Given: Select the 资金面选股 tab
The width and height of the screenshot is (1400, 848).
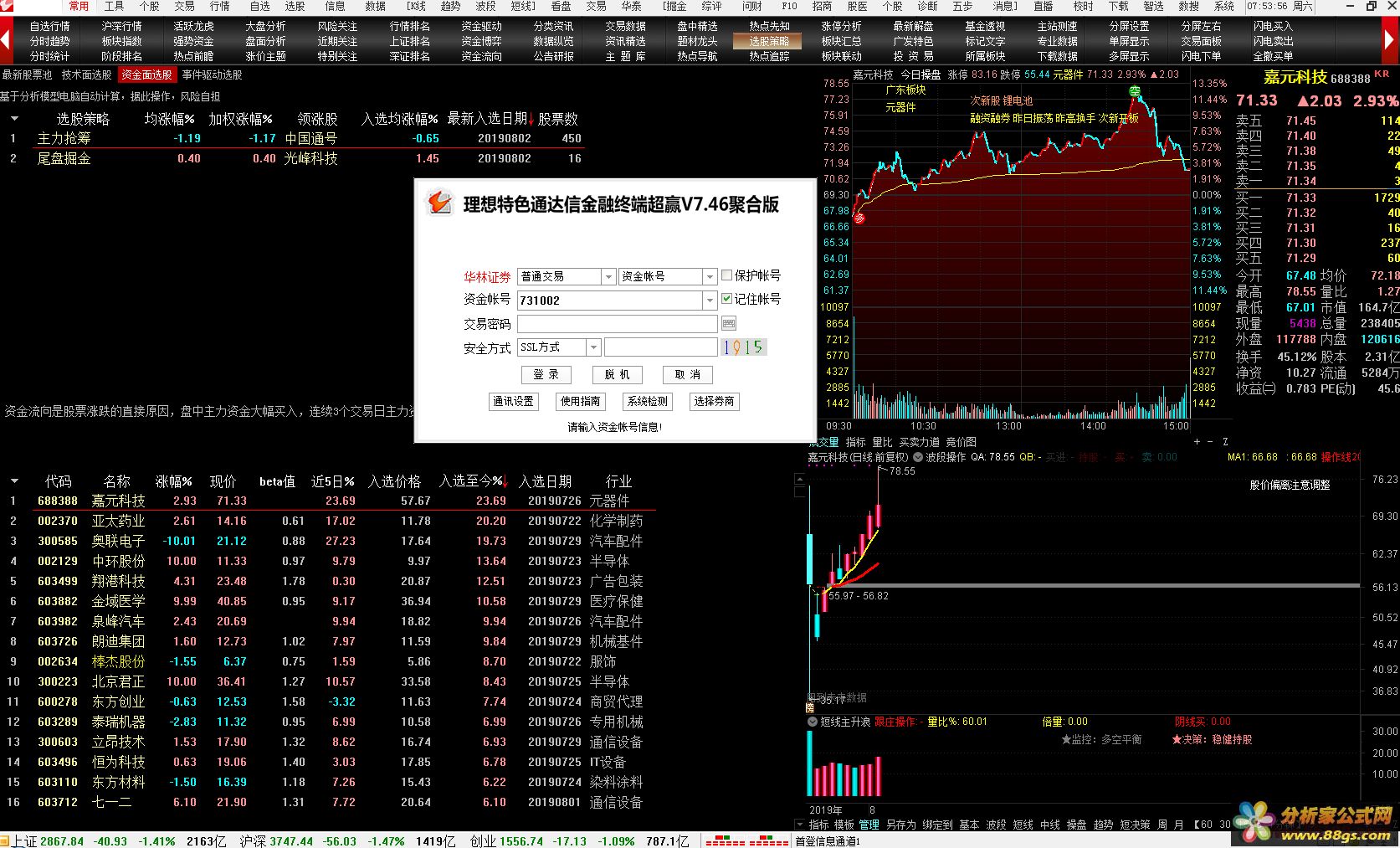Looking at the screenshot, I should pos(146,75).
